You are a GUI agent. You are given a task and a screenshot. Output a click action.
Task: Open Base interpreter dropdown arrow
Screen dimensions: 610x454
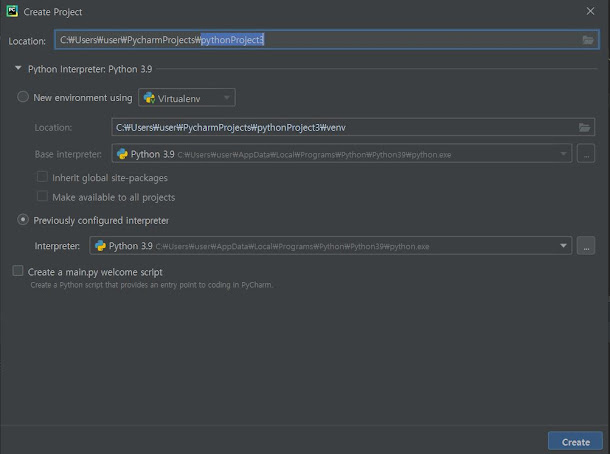563,154
